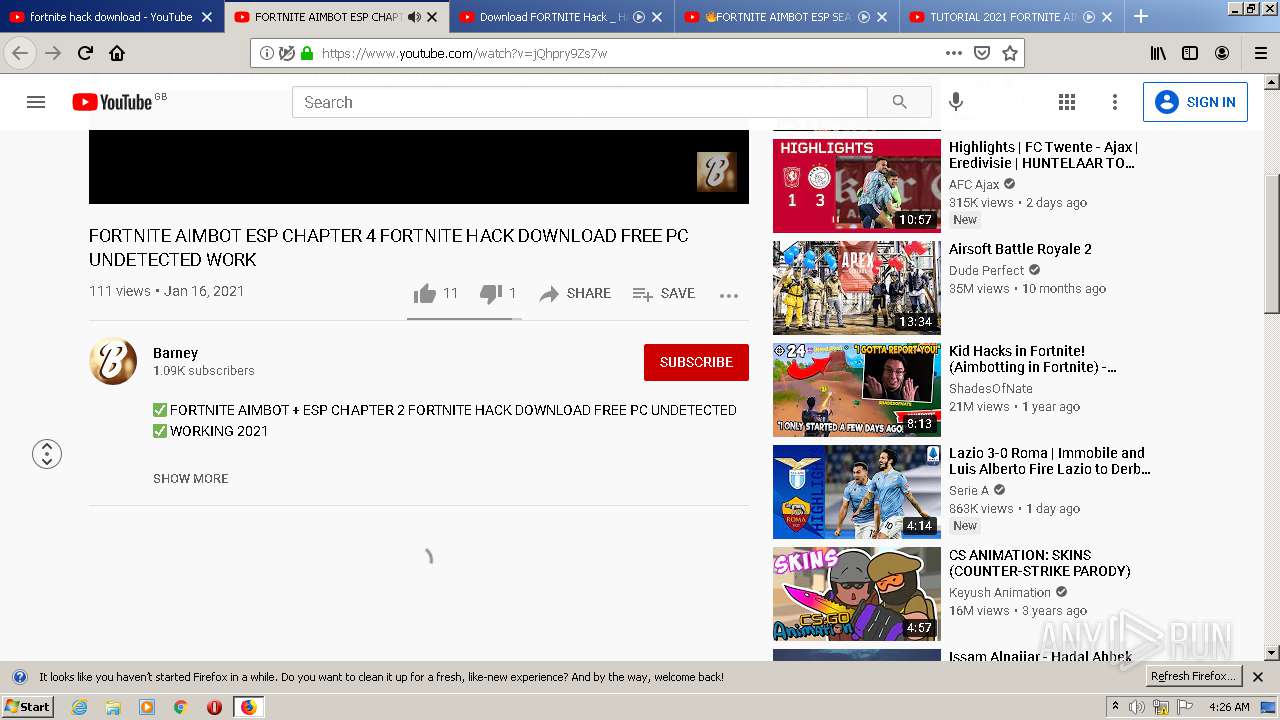Toggle media playback on Download FORTNITE Hack tab
The image size is (1280, 720).
pyautogui.click(x=639, y=17)
